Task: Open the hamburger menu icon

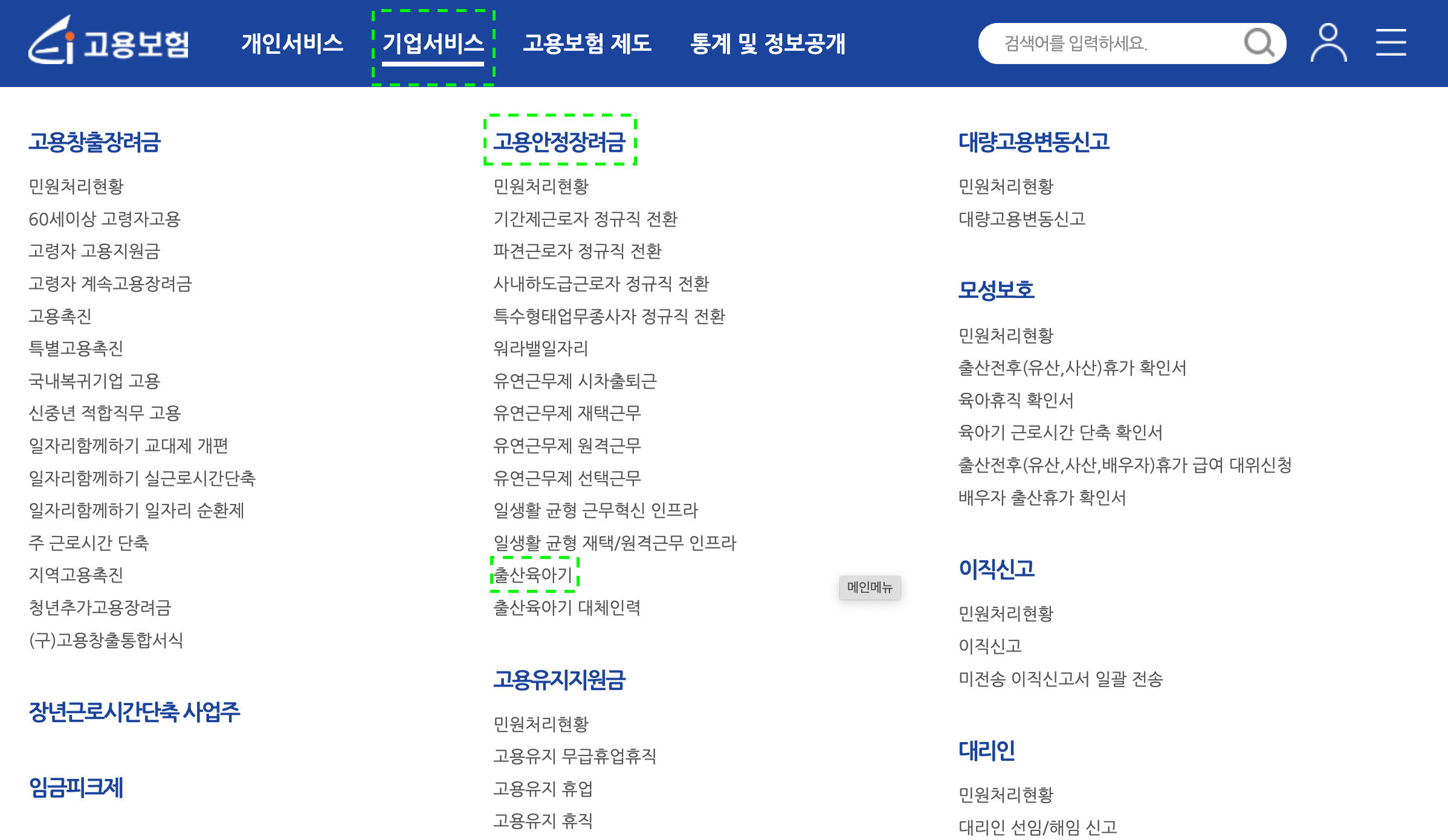Action: [x=1391, y=42]
